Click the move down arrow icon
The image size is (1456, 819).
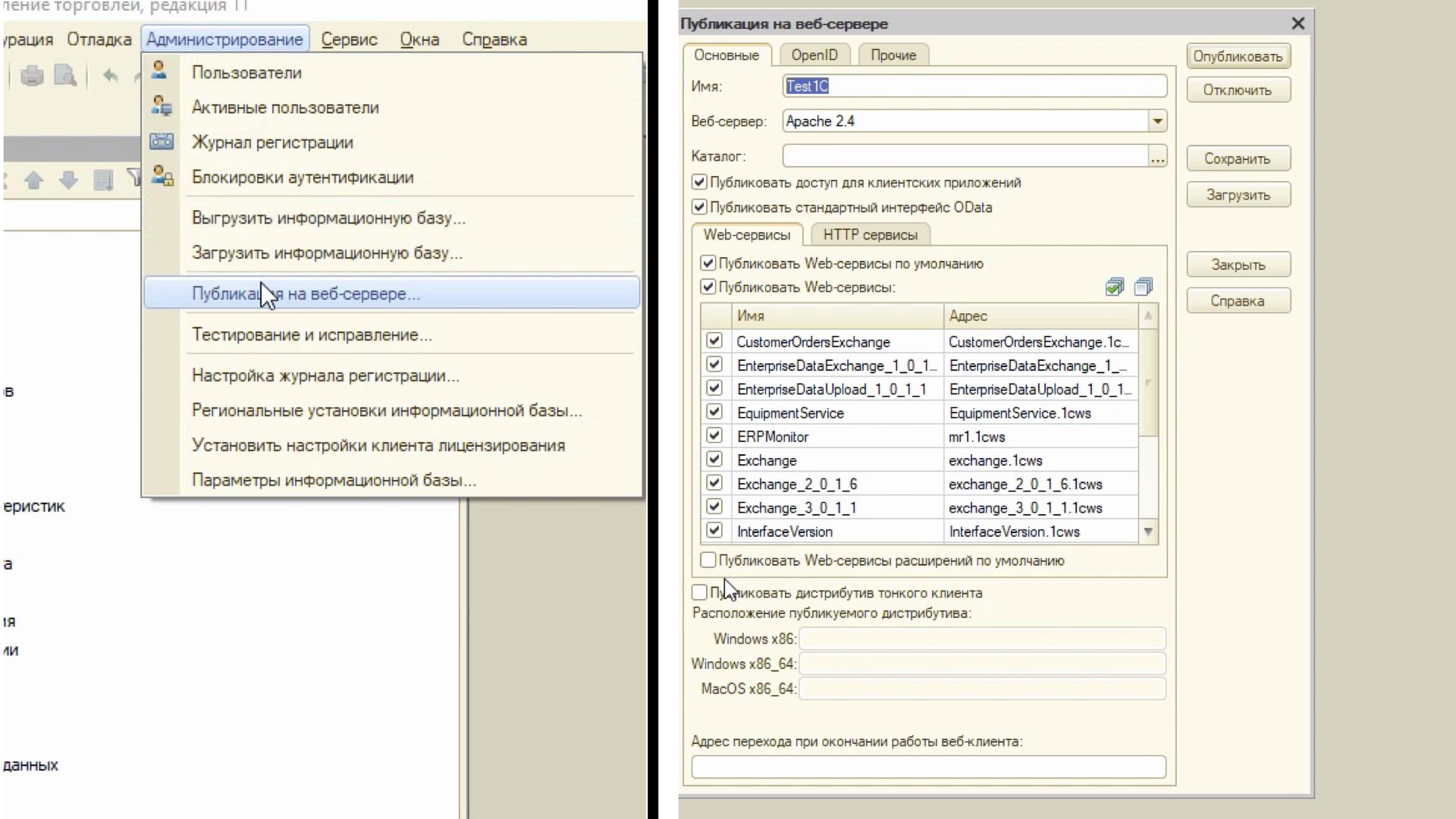click(x=68, y=180)
